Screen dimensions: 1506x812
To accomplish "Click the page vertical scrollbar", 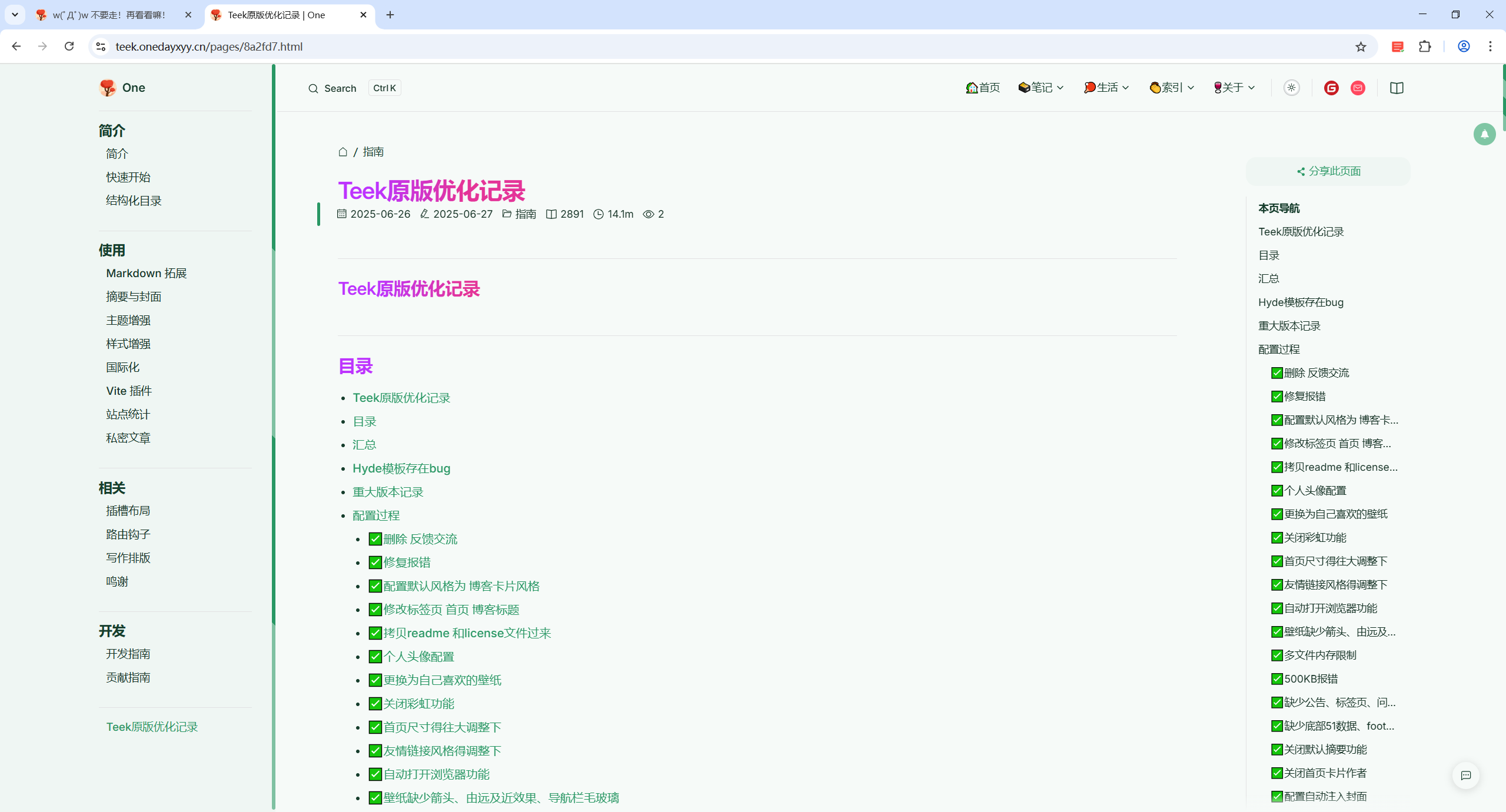I will click(1504, 98).
